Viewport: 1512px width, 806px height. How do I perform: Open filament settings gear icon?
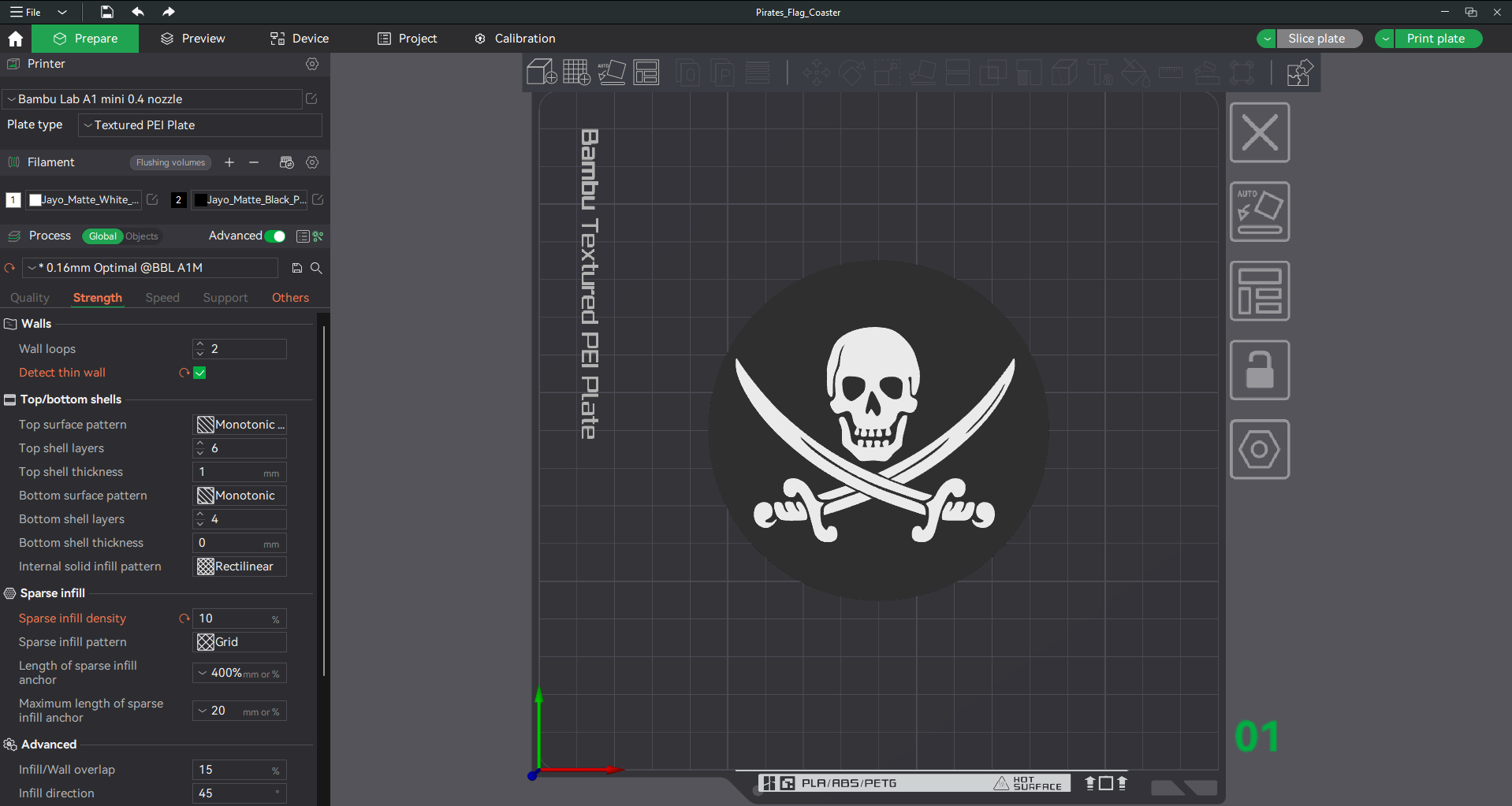312,162
